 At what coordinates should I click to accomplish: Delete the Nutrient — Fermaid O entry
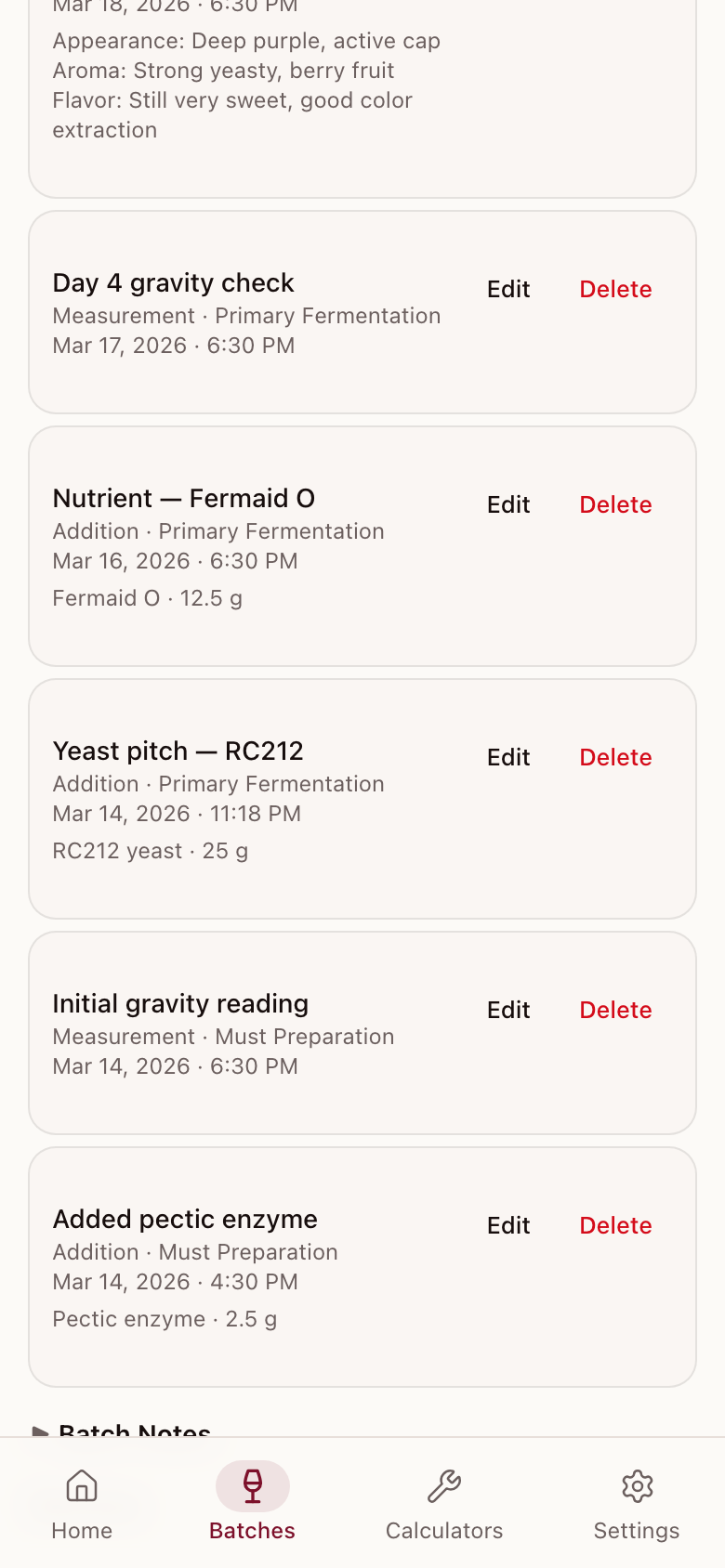point(615,505)
